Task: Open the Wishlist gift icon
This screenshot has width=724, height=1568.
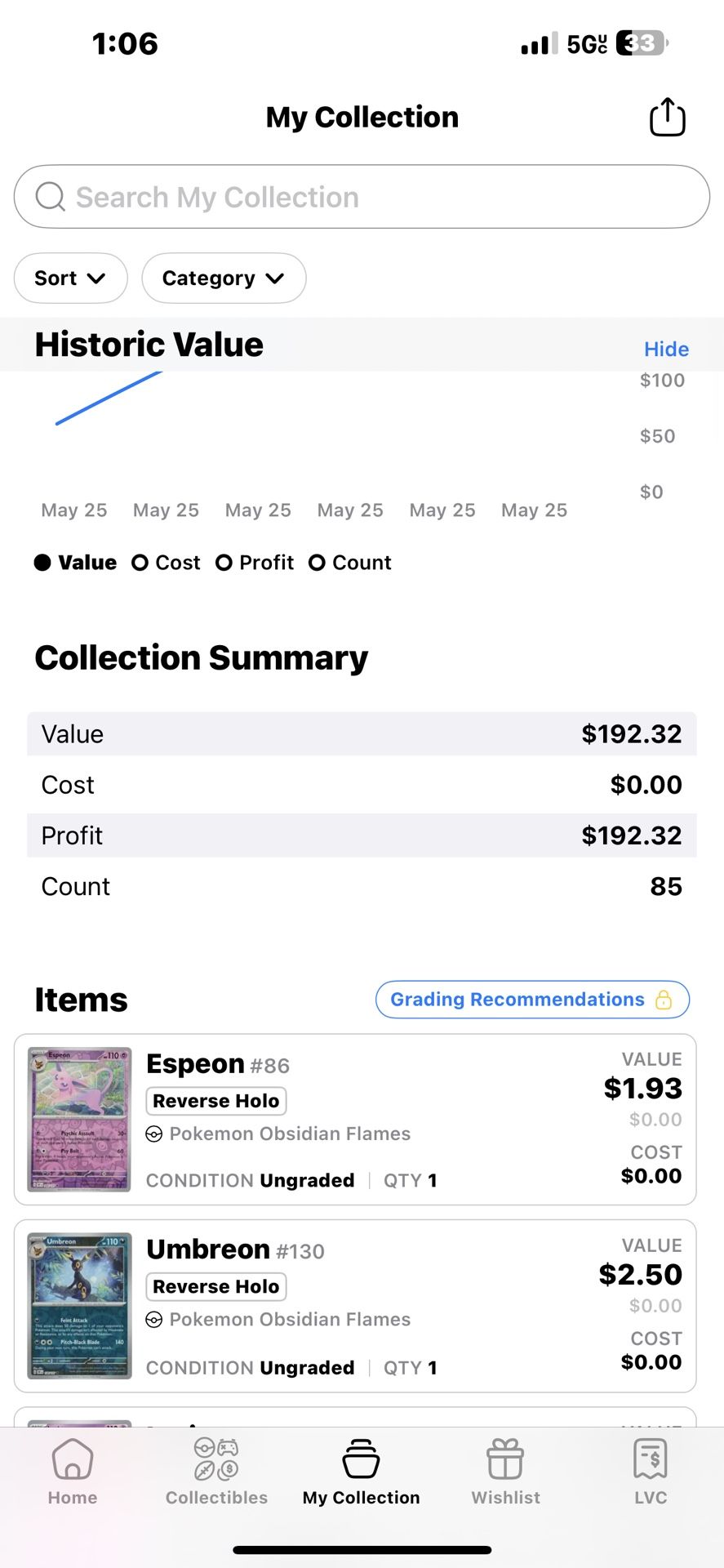Action: pyautogui.click(x=505, y=1459)
